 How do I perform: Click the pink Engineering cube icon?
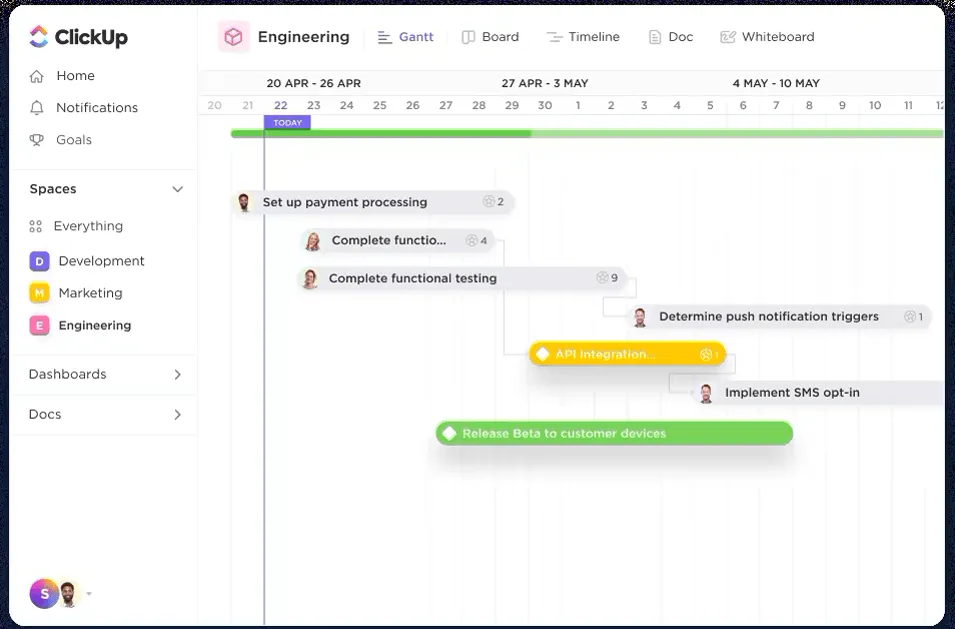pos(234,37)
